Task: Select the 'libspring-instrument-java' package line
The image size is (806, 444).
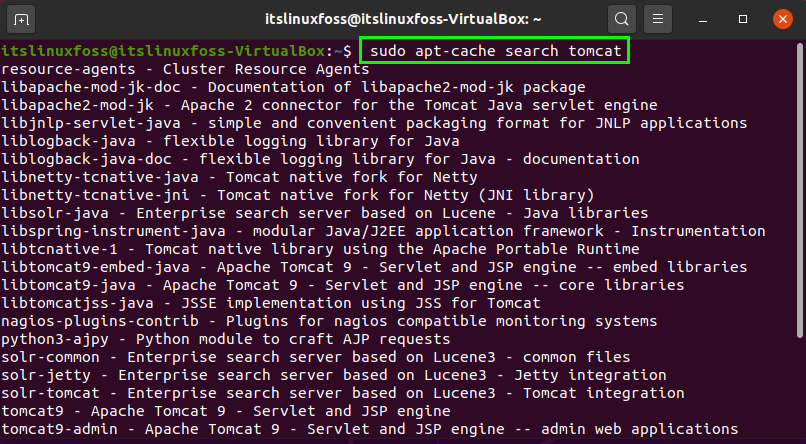Action: click(x=383, y=231)
